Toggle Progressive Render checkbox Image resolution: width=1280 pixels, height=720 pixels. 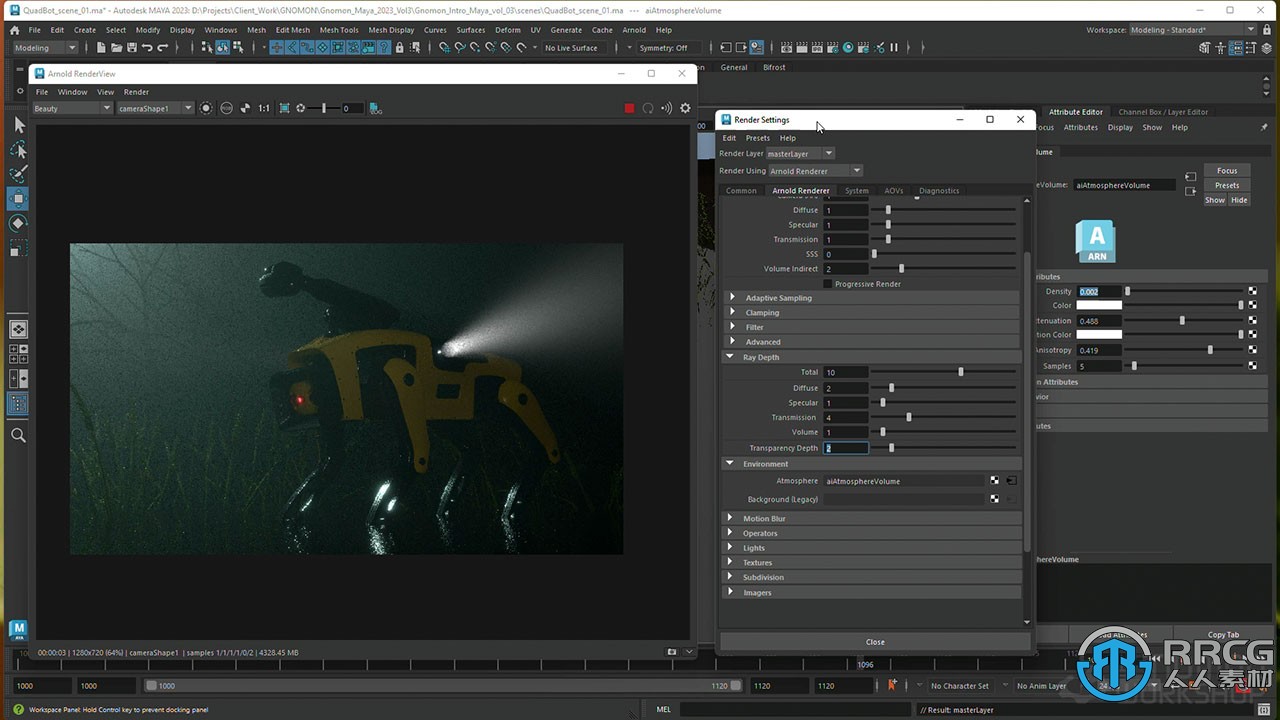point(827,284)
